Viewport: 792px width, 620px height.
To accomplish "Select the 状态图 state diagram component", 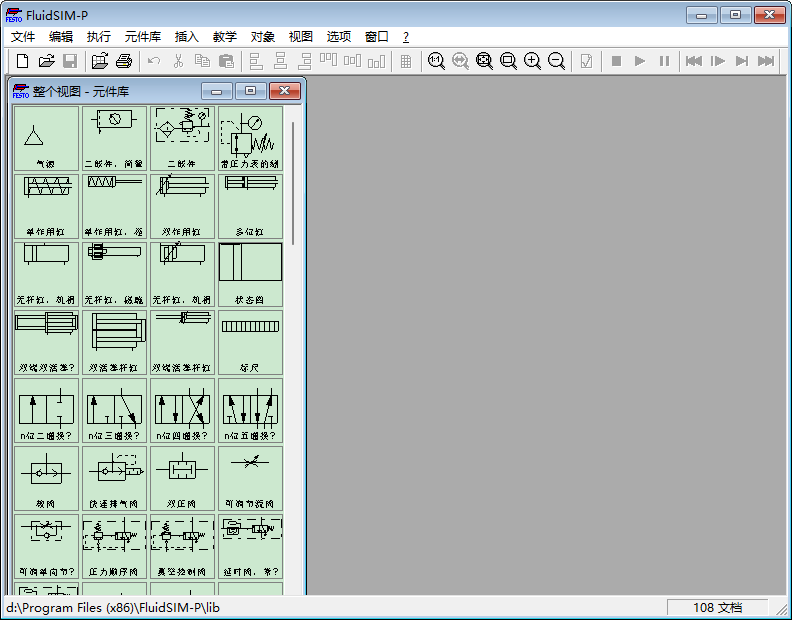I will (251, 274).
